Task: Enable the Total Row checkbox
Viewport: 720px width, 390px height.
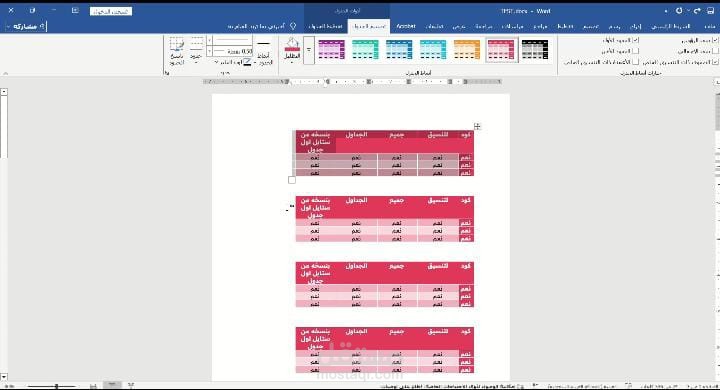Action: point(715,51)
